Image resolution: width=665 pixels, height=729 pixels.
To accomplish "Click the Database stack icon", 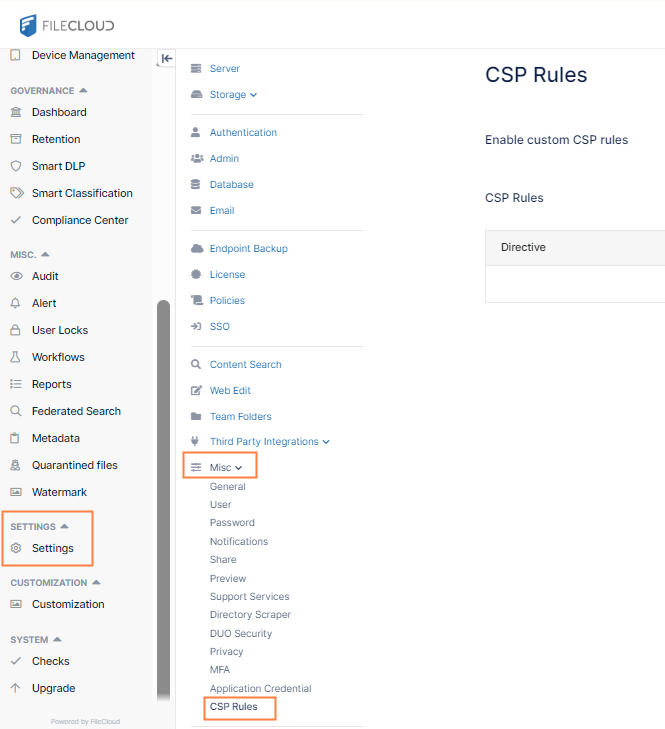I will [196, 185].
